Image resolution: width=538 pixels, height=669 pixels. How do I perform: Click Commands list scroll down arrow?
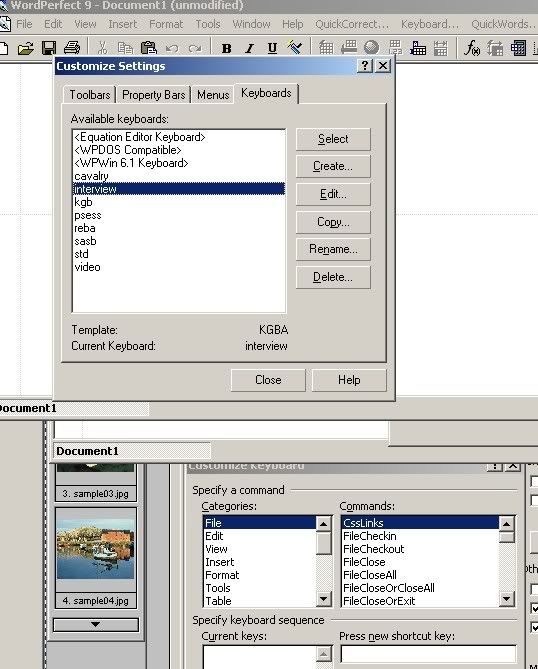pos(506,599)
